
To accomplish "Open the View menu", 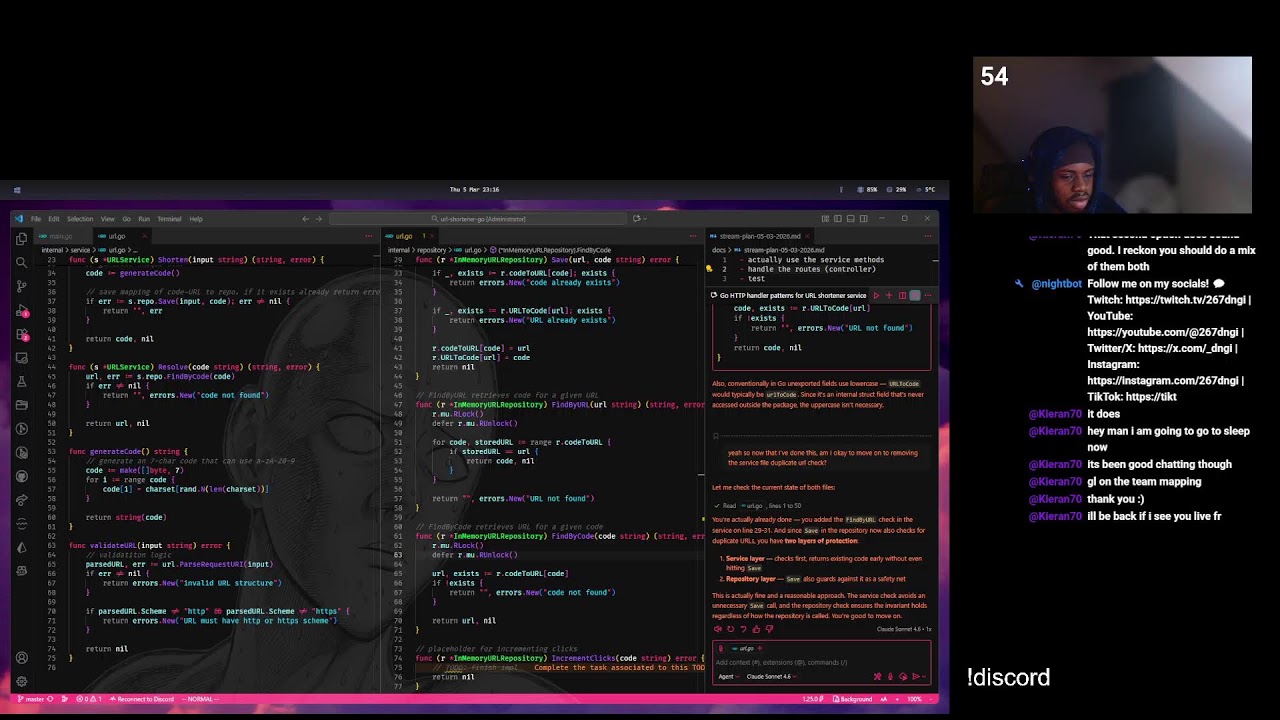I will [107, 219].
